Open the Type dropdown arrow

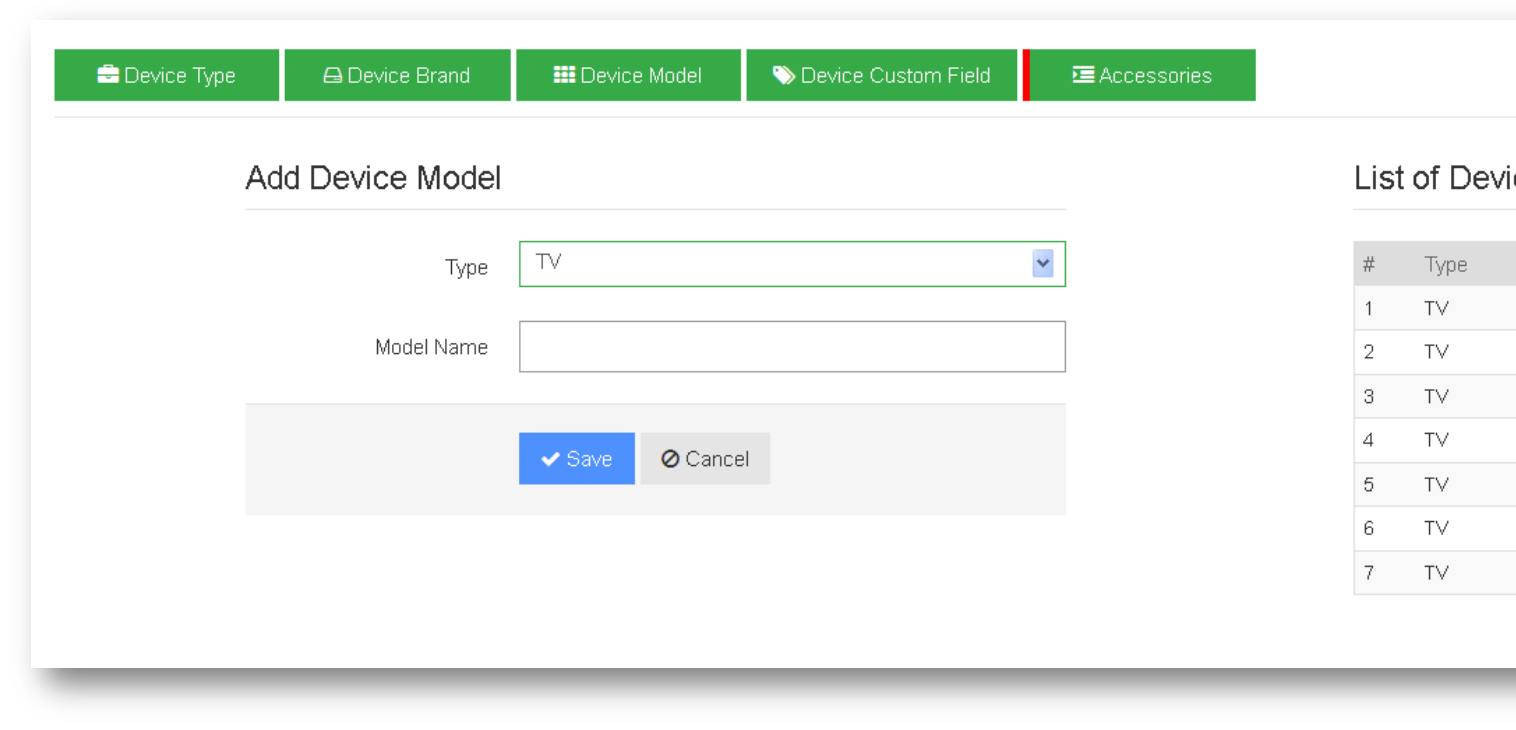1043,264
